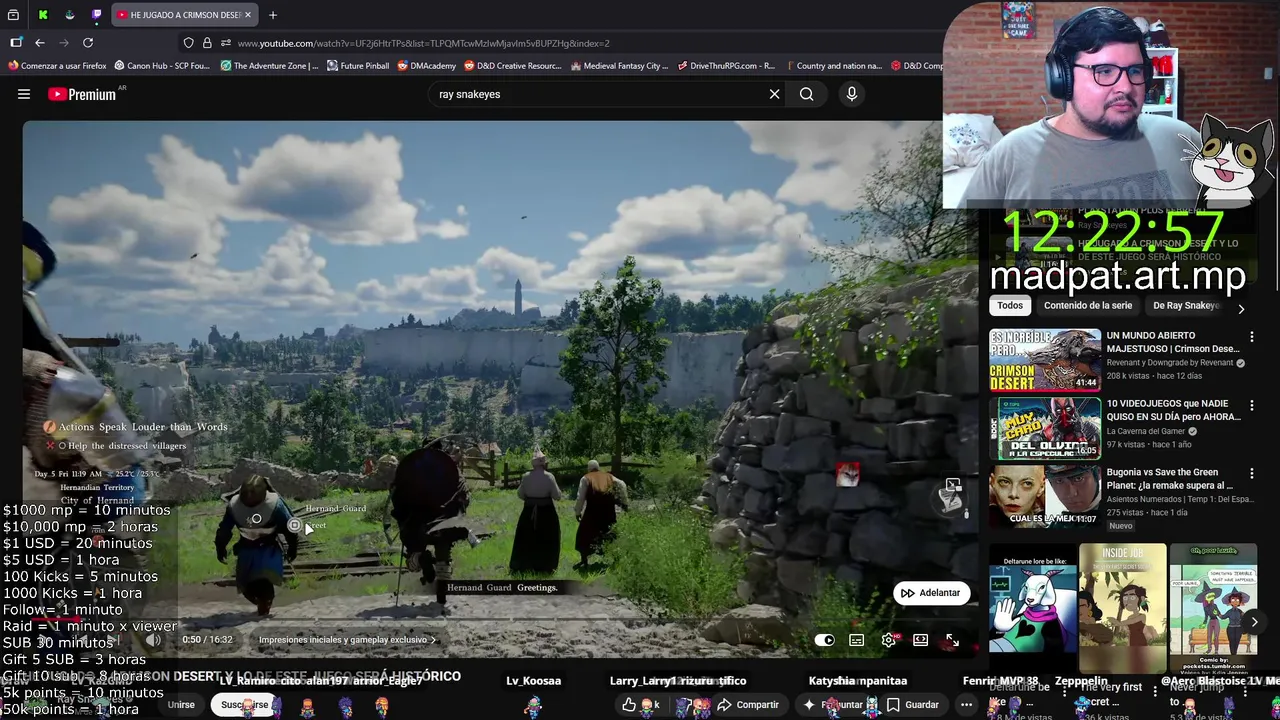
Task: Mute the video with the speaker icon
Action: pyautogui.click(x=153, y=640)
